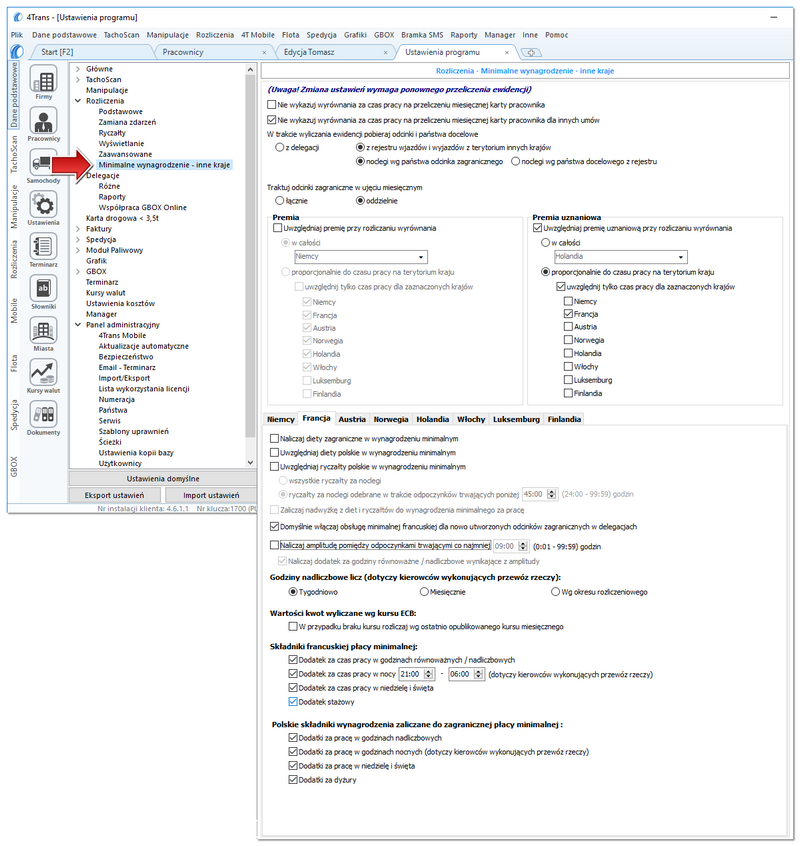Select 'noclegi wg państwa docelowego z rejestru'

tap(515, 161)
